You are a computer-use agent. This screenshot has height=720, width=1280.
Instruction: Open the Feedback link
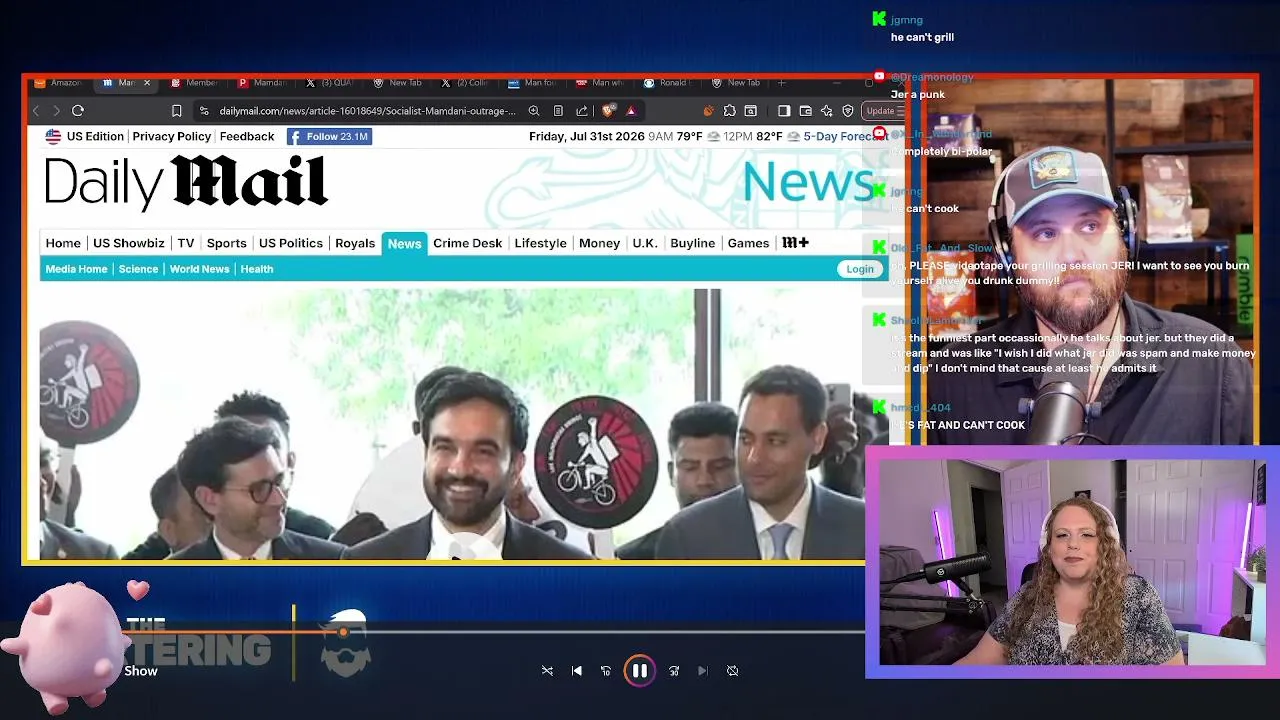(x=247, y=137)
